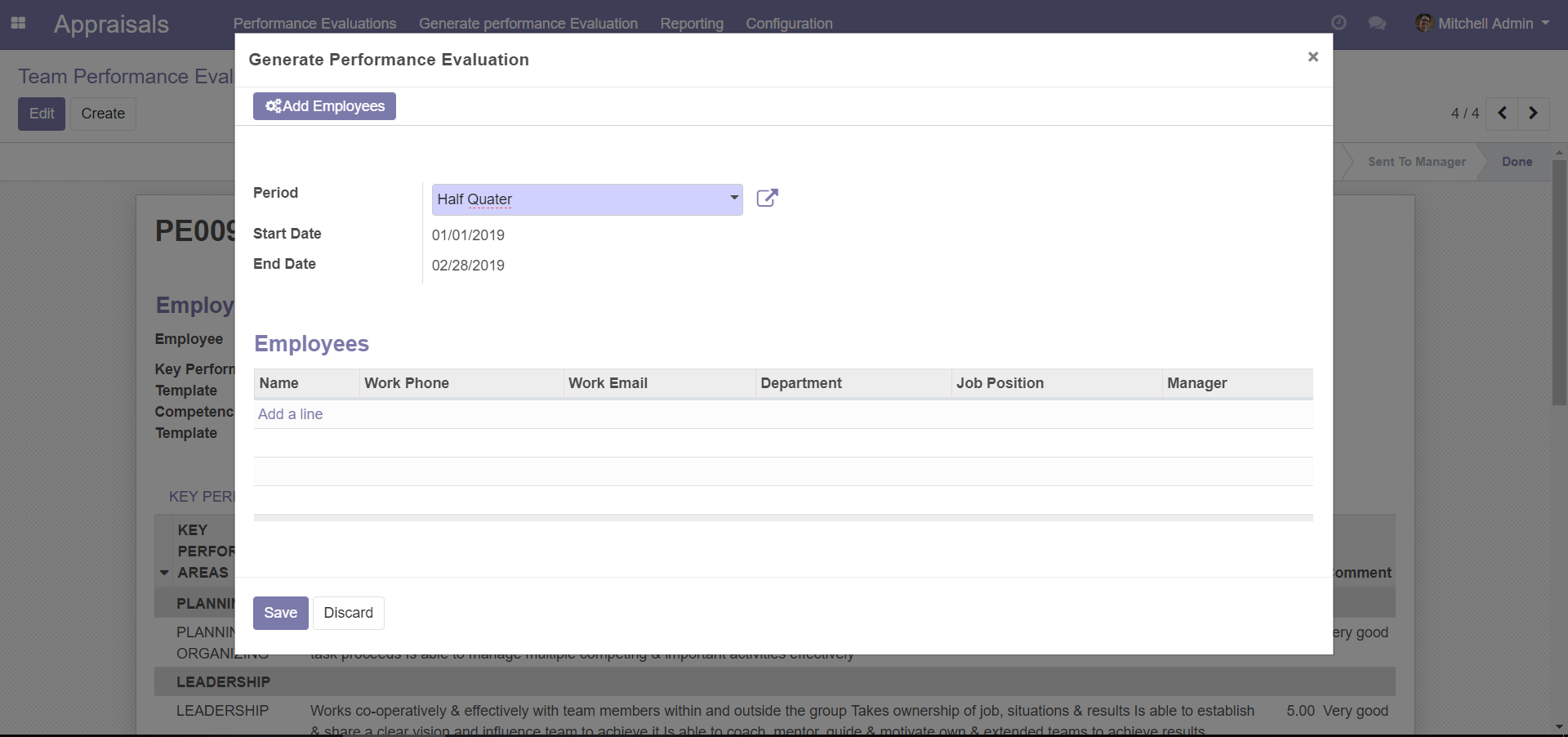Screen dimensions: 1568x737
Task: Go to the previous record arrow
Action: [1502, 114]
